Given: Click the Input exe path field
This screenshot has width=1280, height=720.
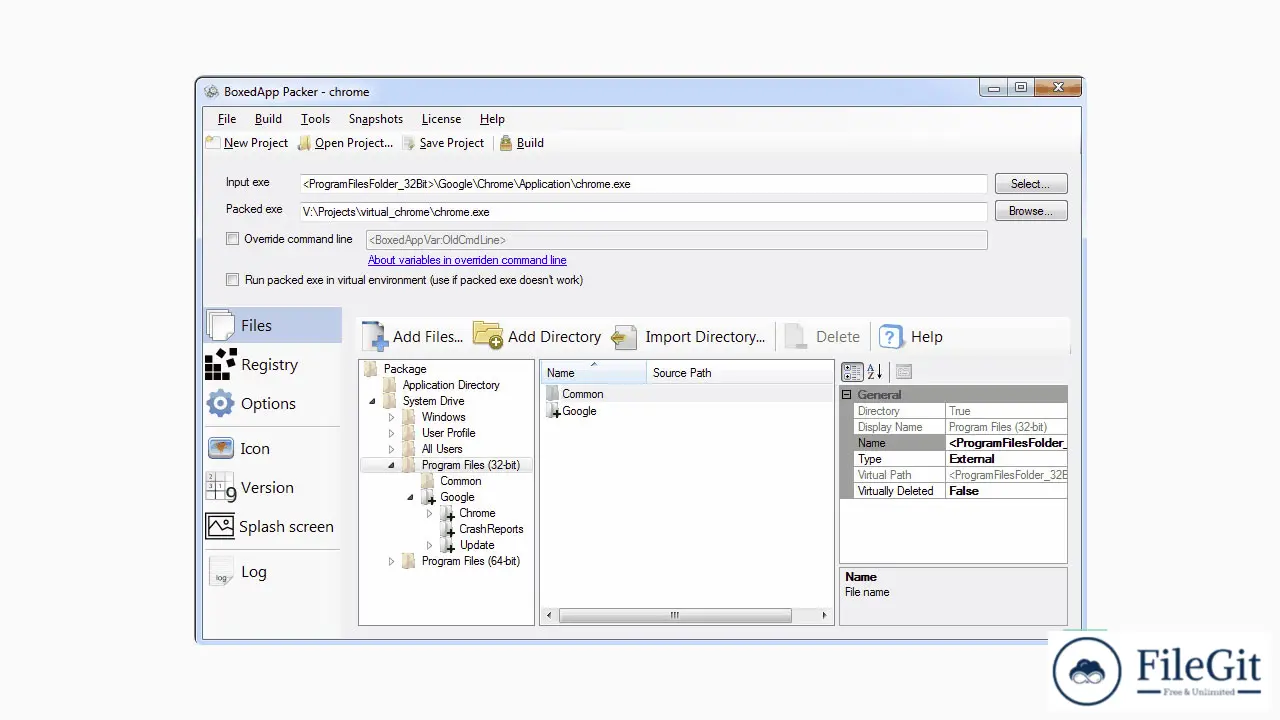Looking at the screenshot, I should 643,184.
